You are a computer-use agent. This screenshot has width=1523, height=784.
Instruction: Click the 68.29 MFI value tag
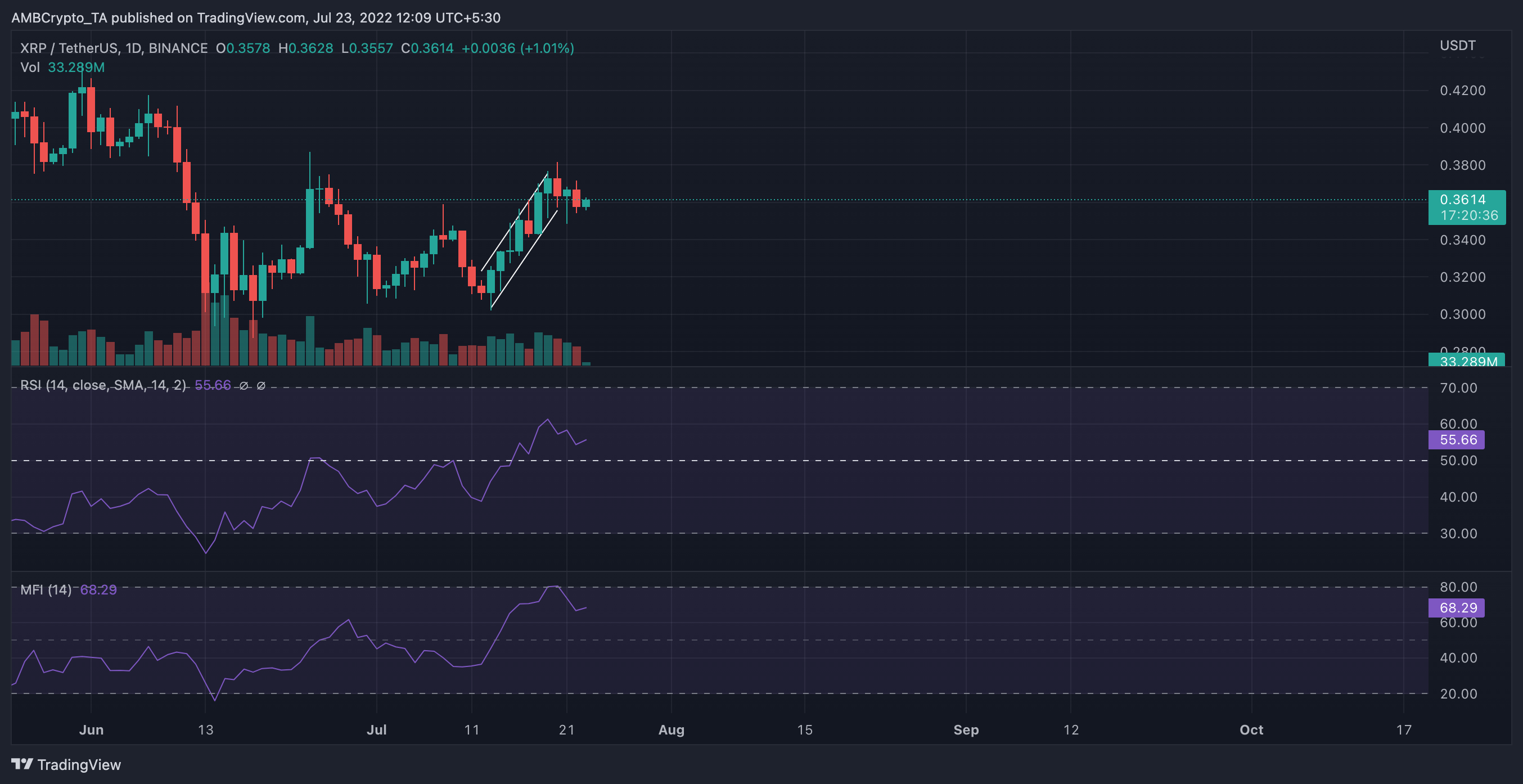click(x=1456, y=607)
